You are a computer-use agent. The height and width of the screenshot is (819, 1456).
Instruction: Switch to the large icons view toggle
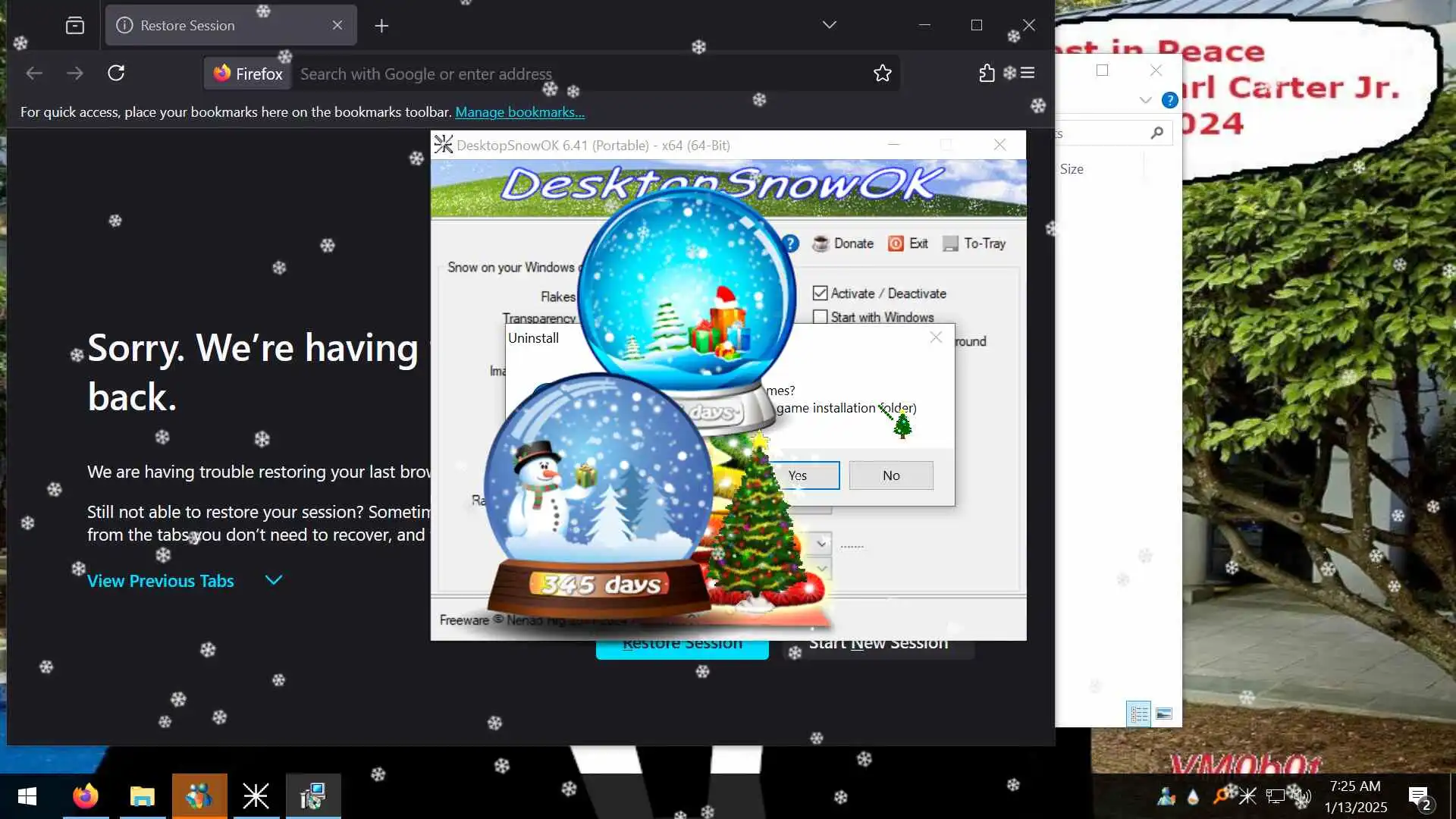pos(1164,714)
